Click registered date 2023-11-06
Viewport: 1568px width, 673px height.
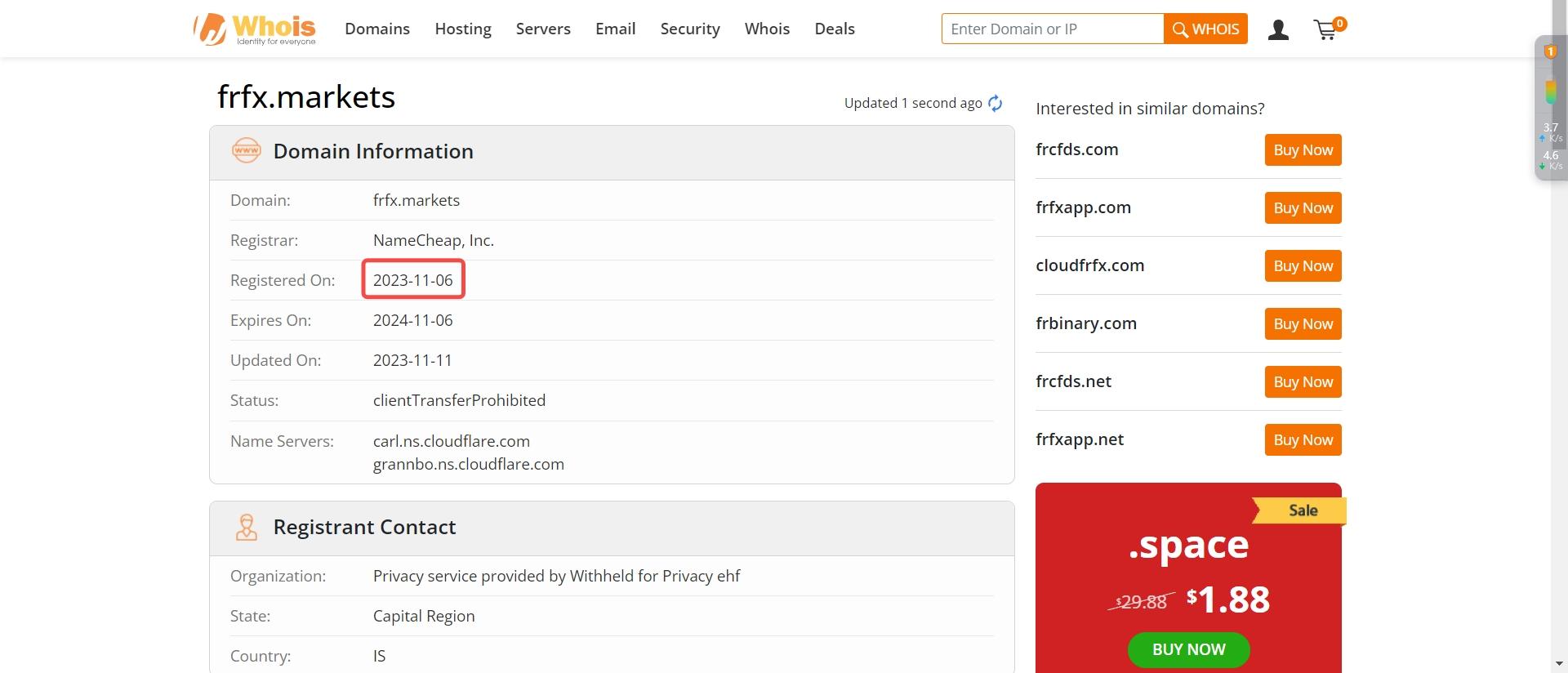(x=412, y=280)
